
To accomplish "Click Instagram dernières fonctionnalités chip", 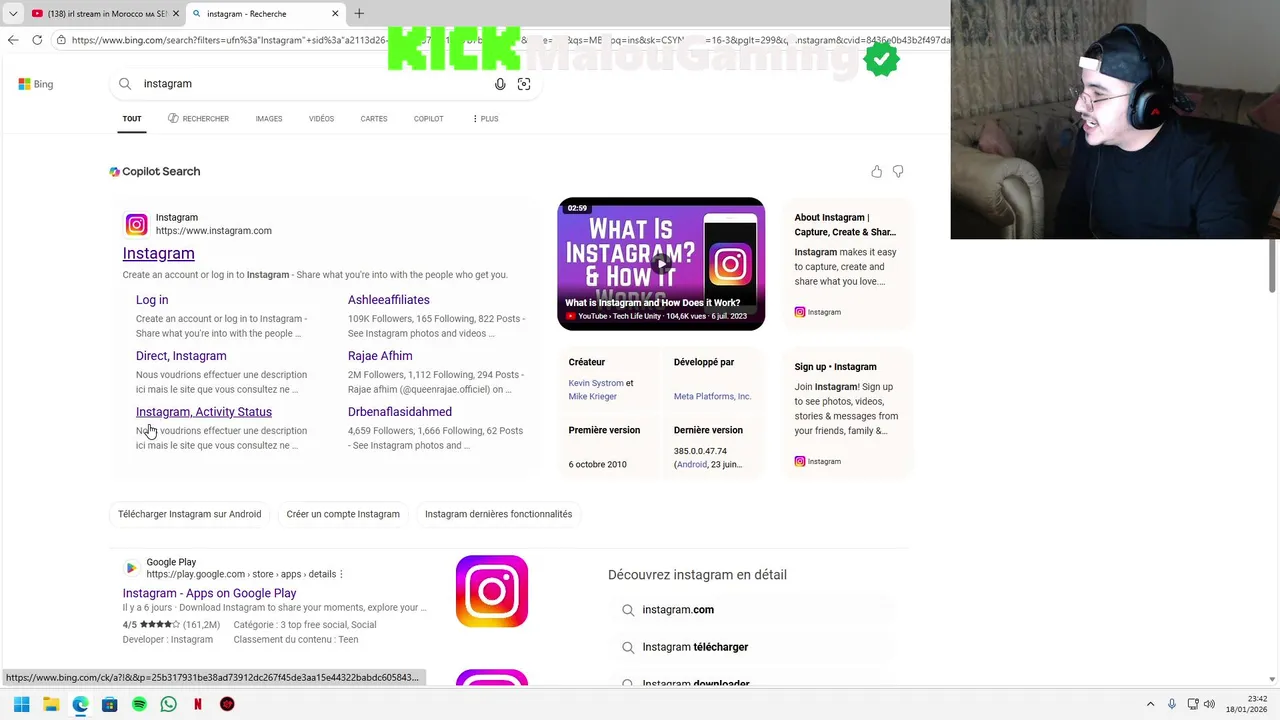I will (498, 514).
